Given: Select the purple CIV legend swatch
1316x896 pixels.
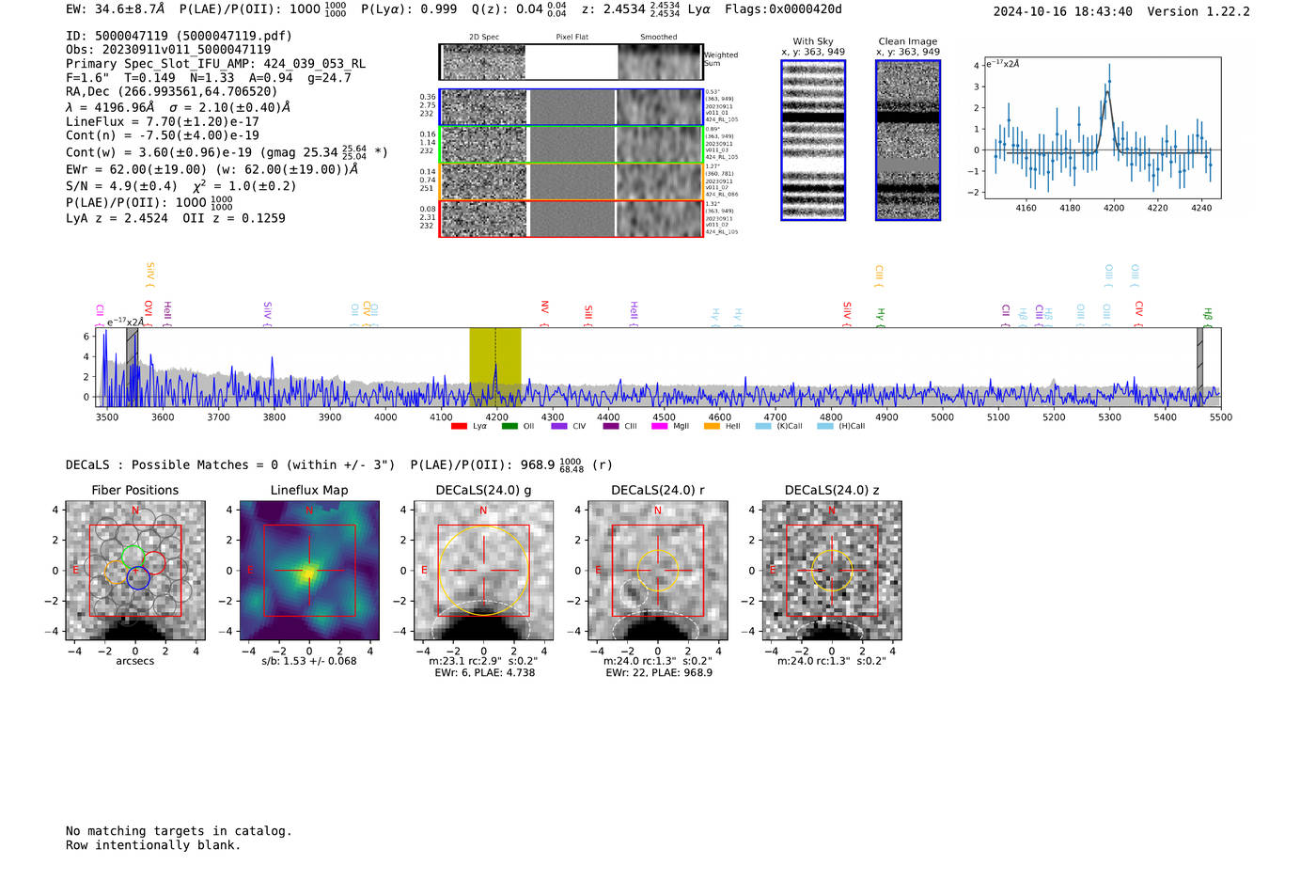Looking at the screenshot, I should [559, 426].
